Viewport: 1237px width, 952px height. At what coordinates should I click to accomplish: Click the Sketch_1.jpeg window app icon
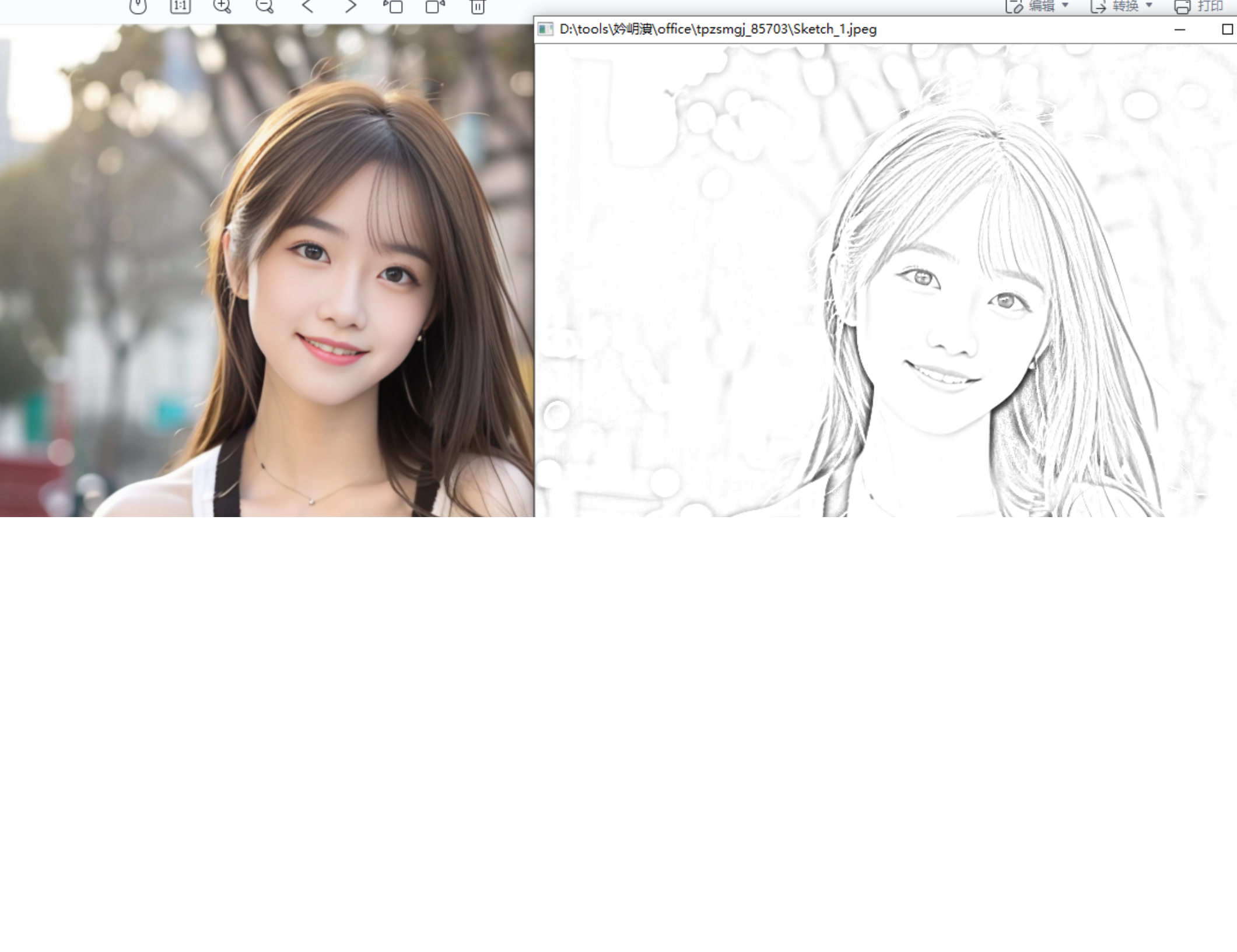(545, 29)
